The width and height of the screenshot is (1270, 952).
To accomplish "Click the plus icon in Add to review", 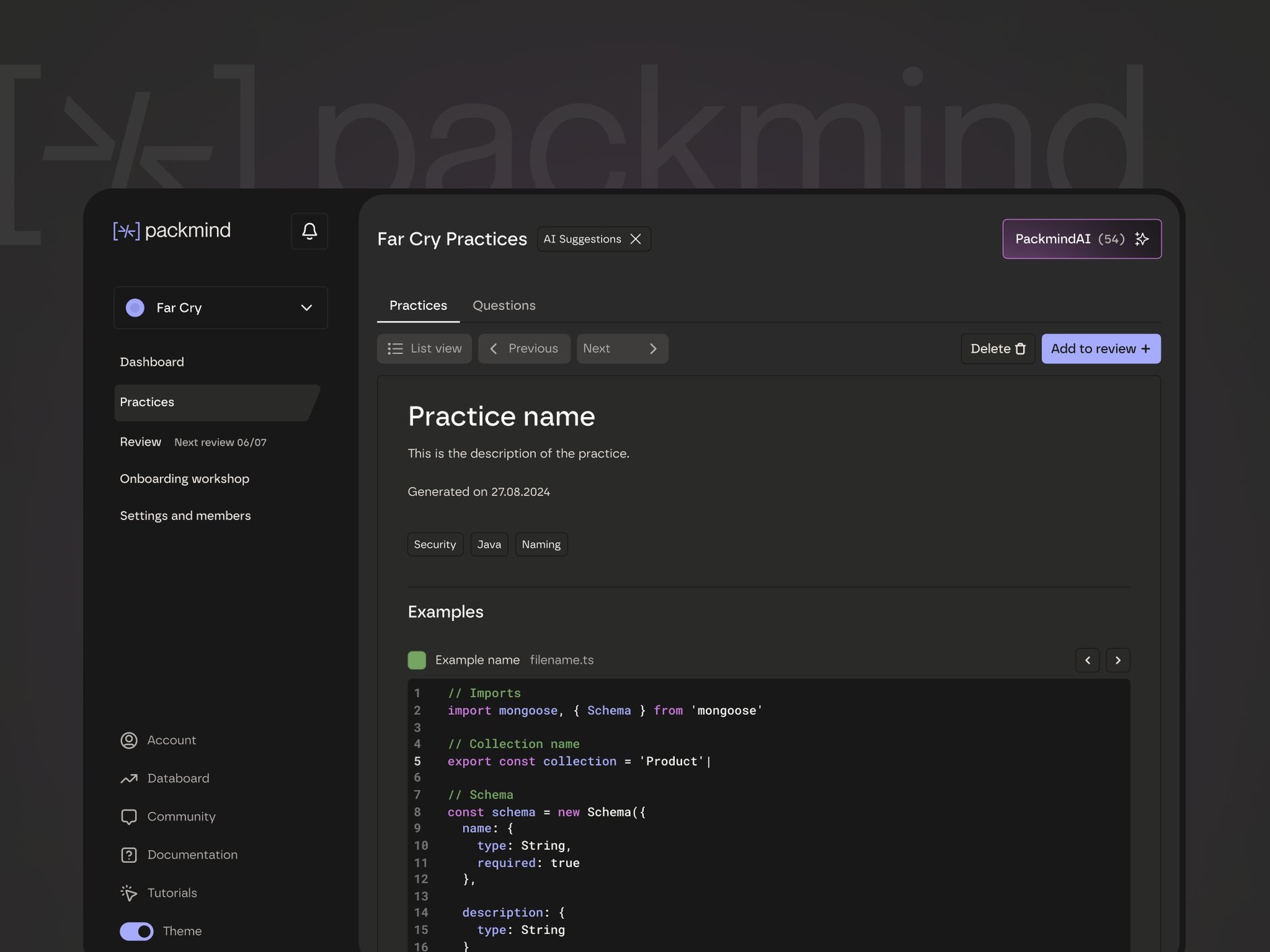I will click(x=1145, y=349).
